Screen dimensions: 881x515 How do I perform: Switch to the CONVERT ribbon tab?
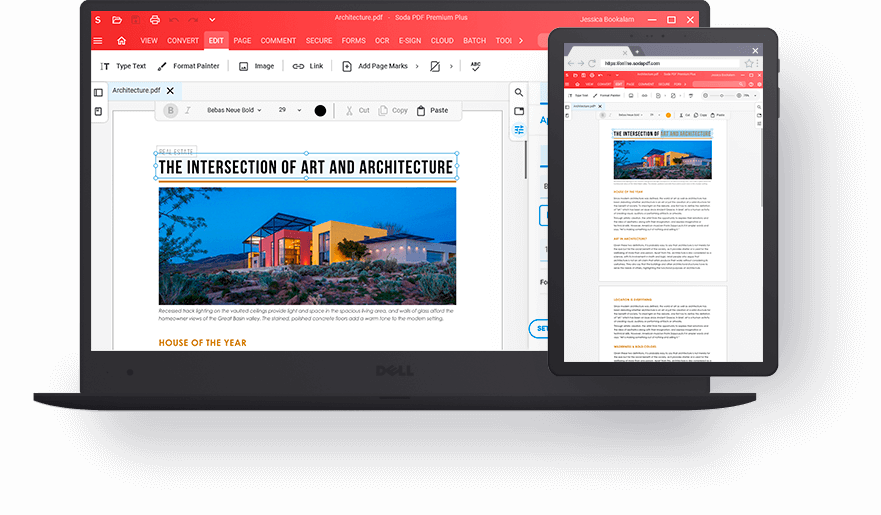click(183, 41)
